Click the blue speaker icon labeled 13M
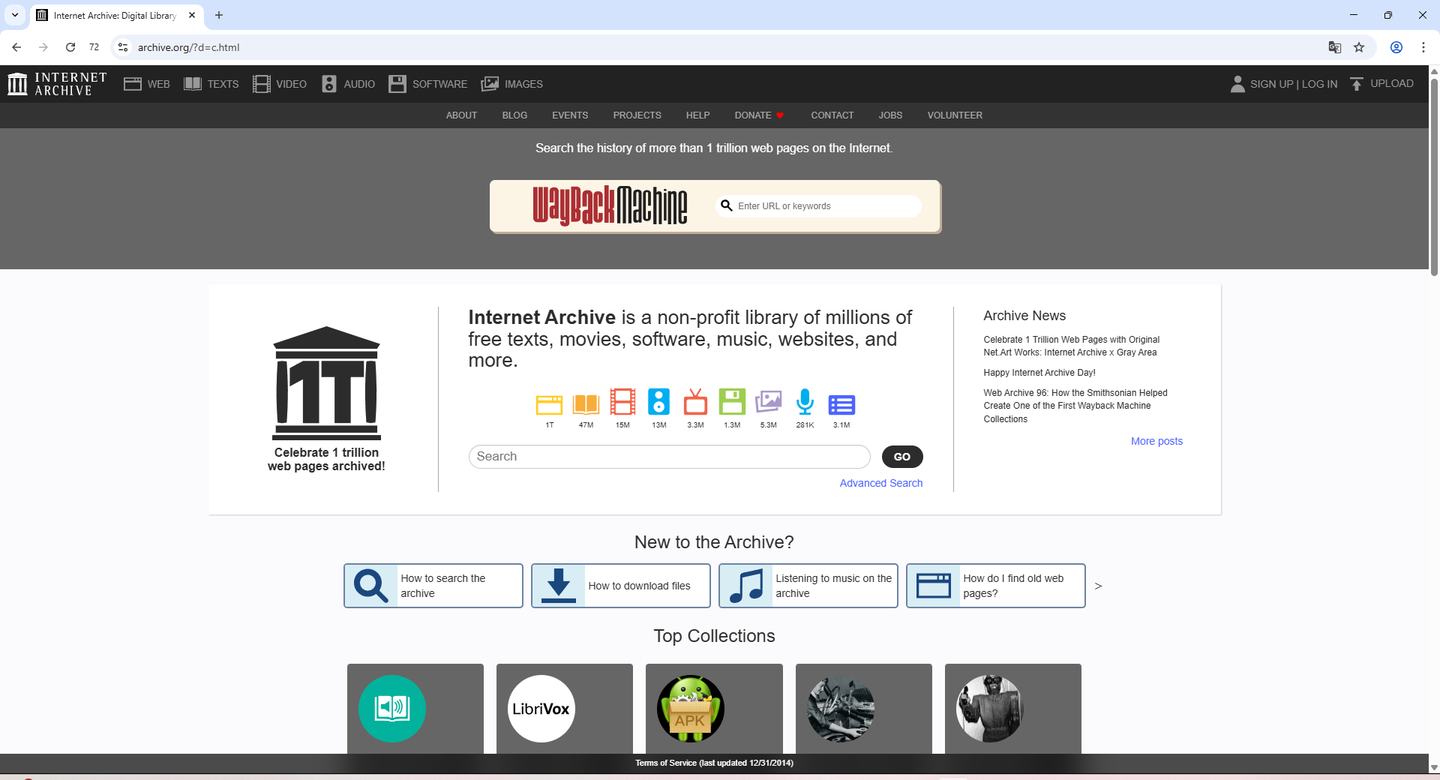The image size is (1440, 780). click(x=658, y=402)
